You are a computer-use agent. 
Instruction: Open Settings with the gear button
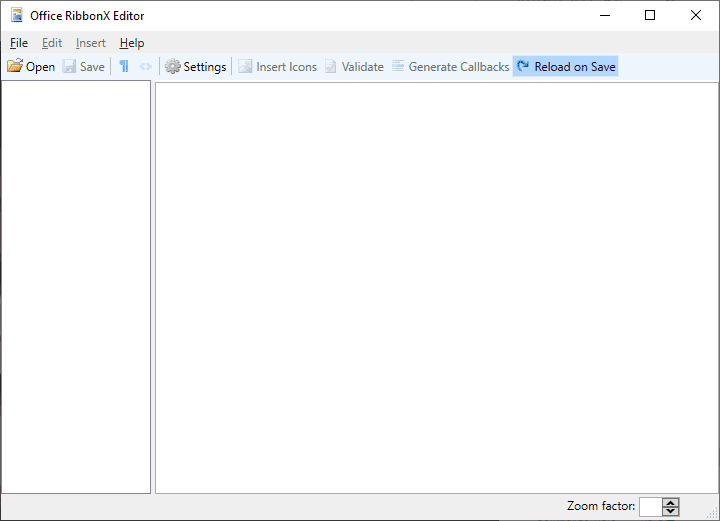(x=196, y=67)
